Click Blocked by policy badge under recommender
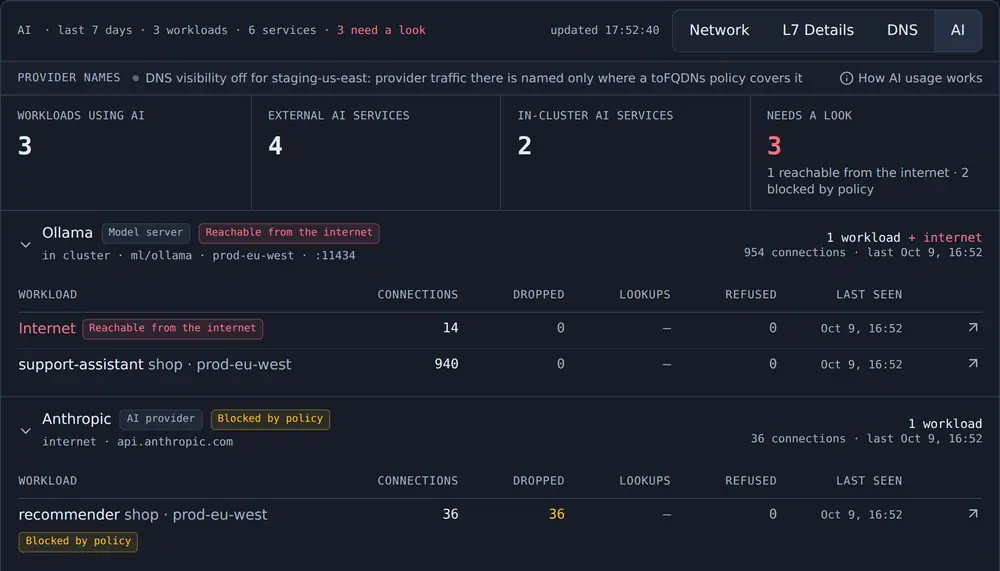 pyautogui.click(x=78, y=542)
